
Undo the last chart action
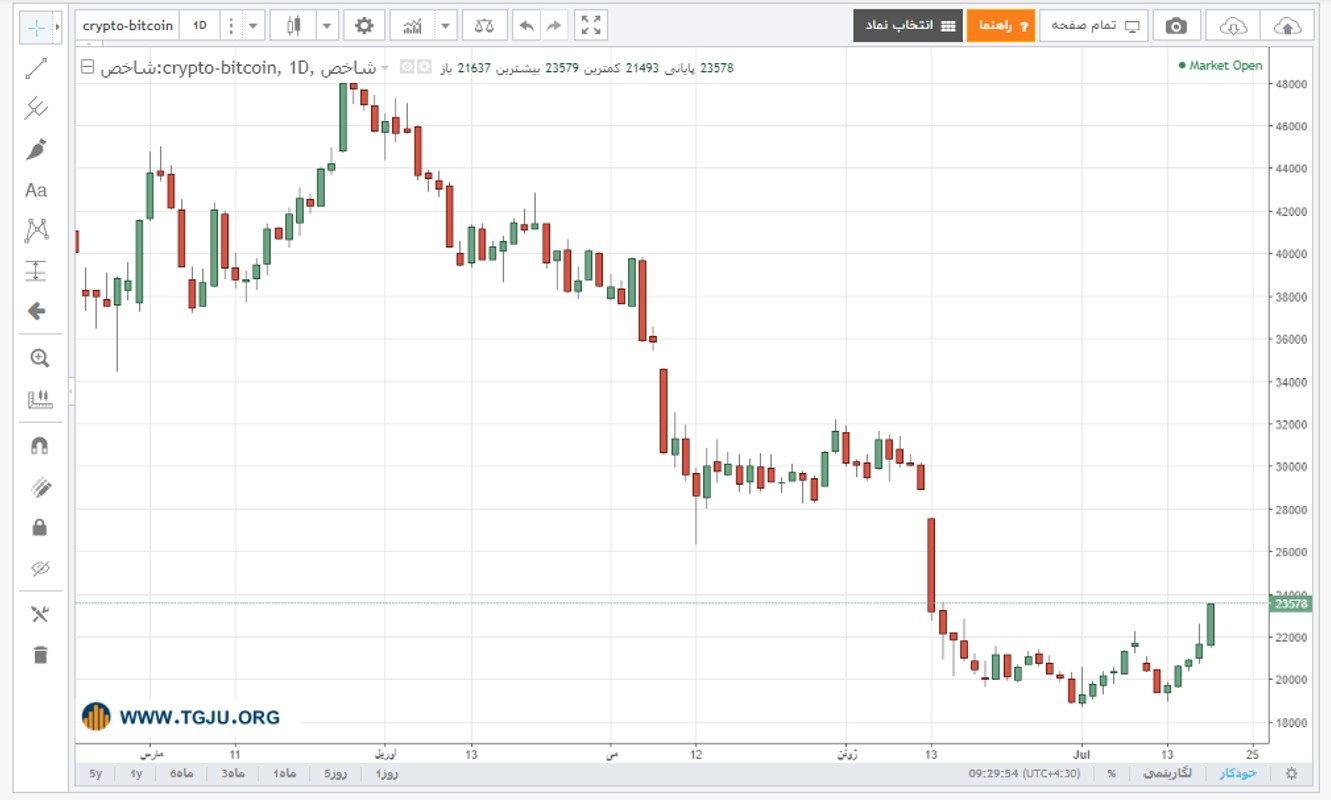pyautogui.click(x=526, y=26)
